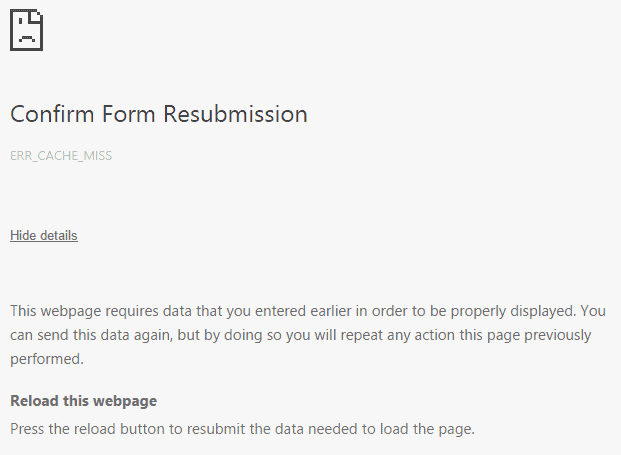This screenshot has width=621, height=455.
Task: Click the sad face page icon
Action: coord(27,30)
